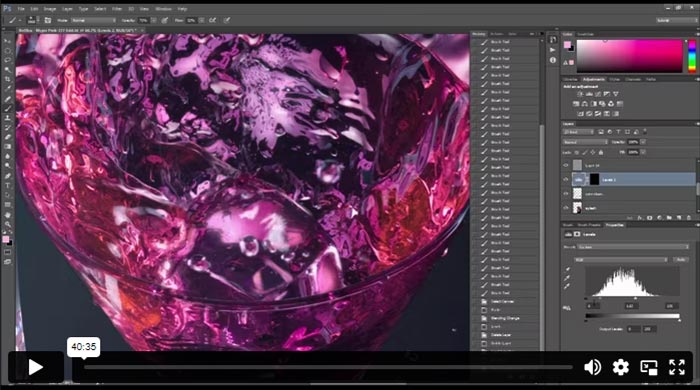Open the Window menu
Viewport: 700px width, 390px height.
[163, 8]
